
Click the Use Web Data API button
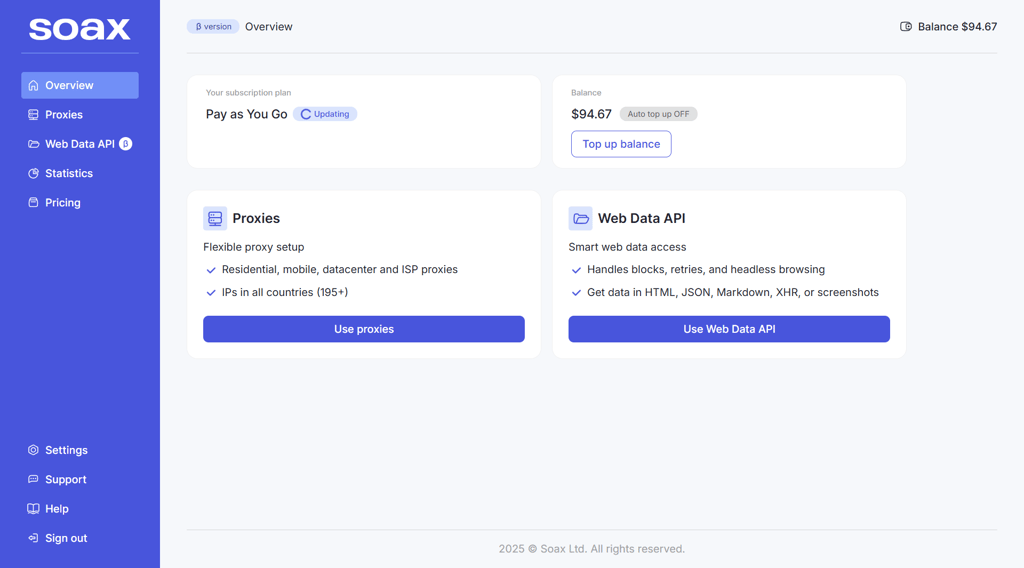click(729, 329)
